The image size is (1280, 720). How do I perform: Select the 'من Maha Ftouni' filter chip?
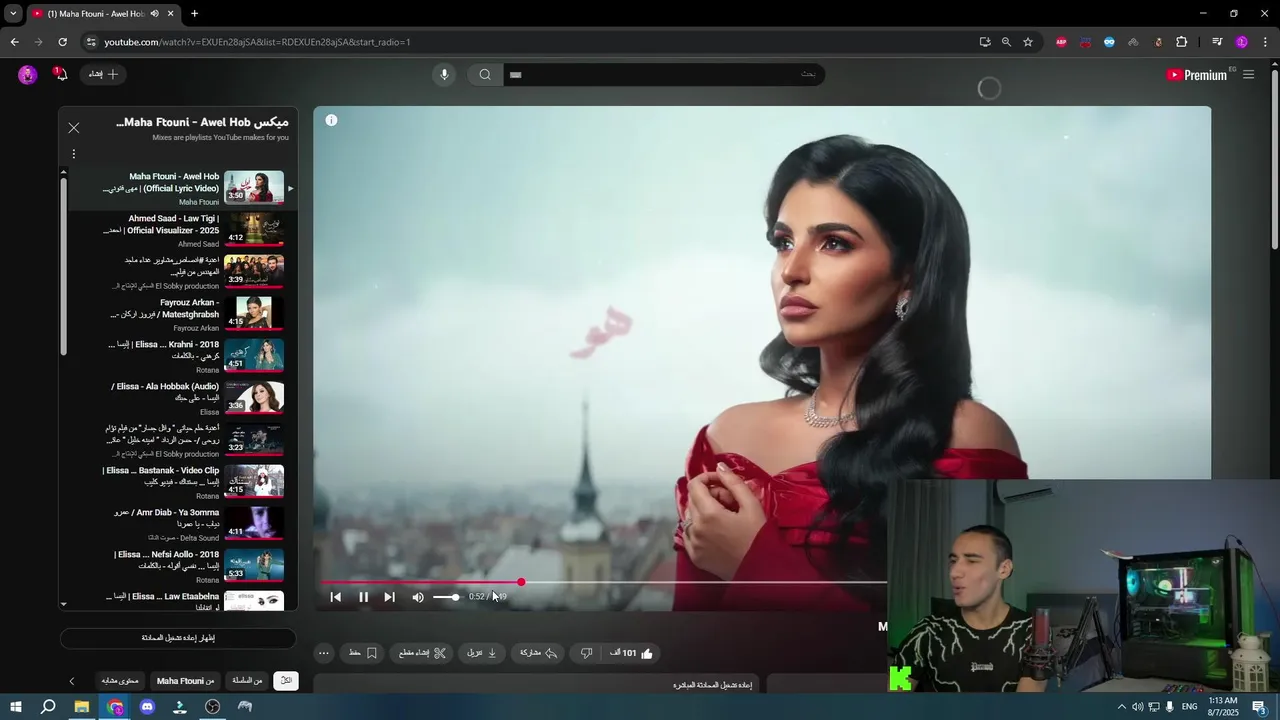185,681
